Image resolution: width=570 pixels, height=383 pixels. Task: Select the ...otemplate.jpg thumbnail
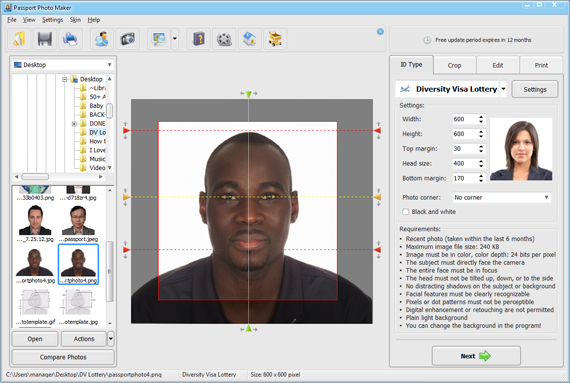[x=78, y=306]
